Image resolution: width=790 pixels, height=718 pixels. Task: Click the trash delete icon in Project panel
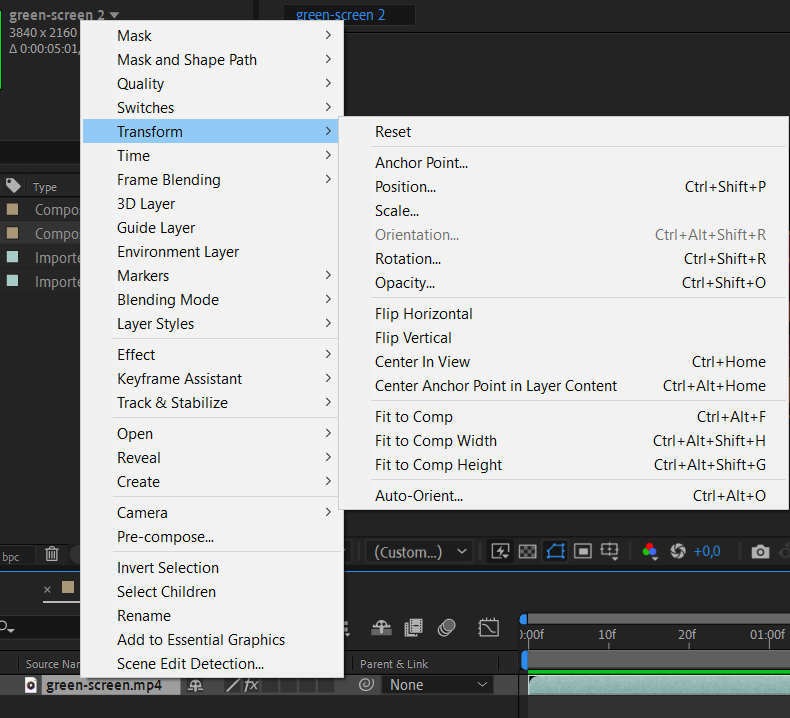[52, 554]
